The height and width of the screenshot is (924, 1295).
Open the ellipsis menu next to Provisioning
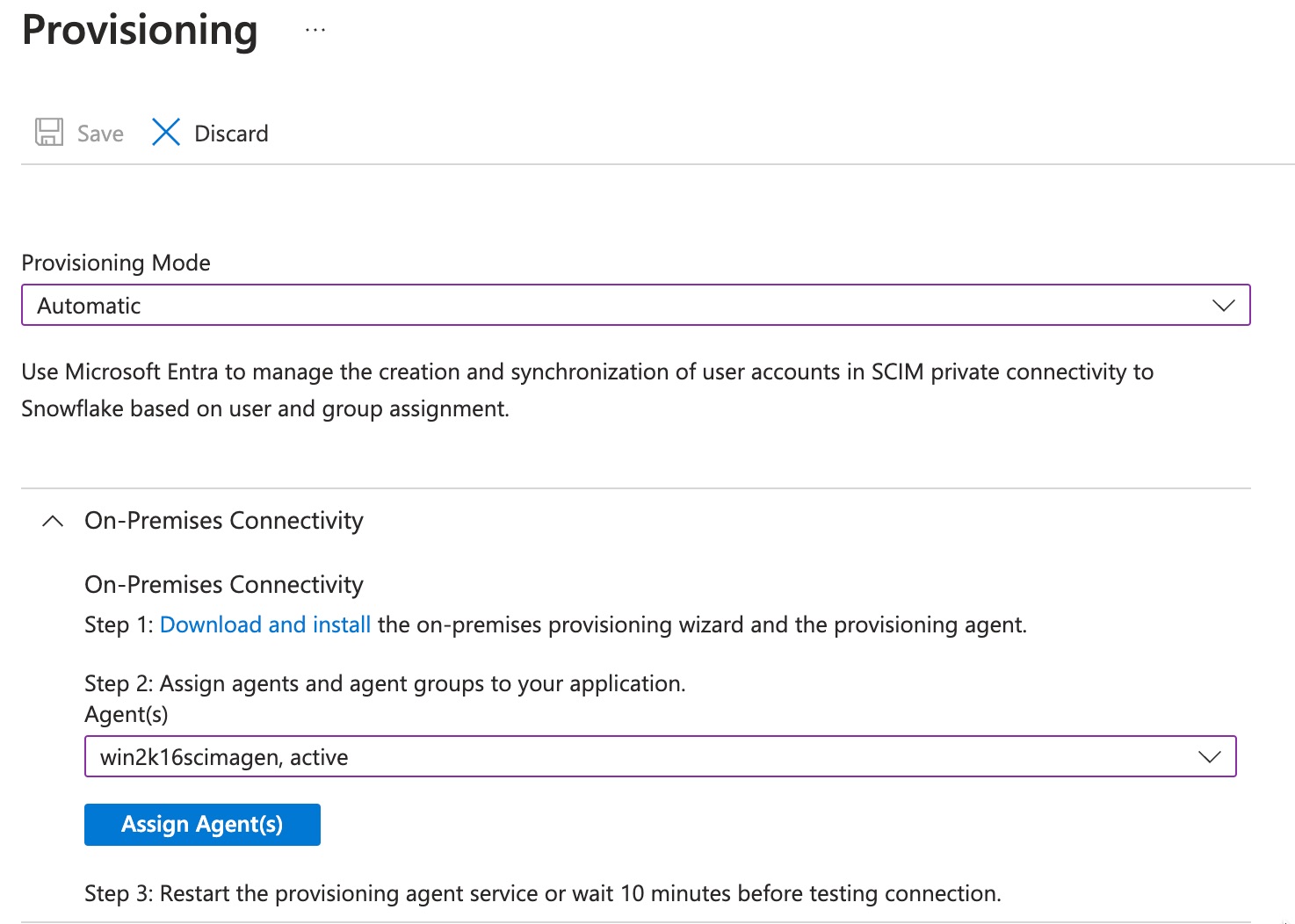pos(315,29)
